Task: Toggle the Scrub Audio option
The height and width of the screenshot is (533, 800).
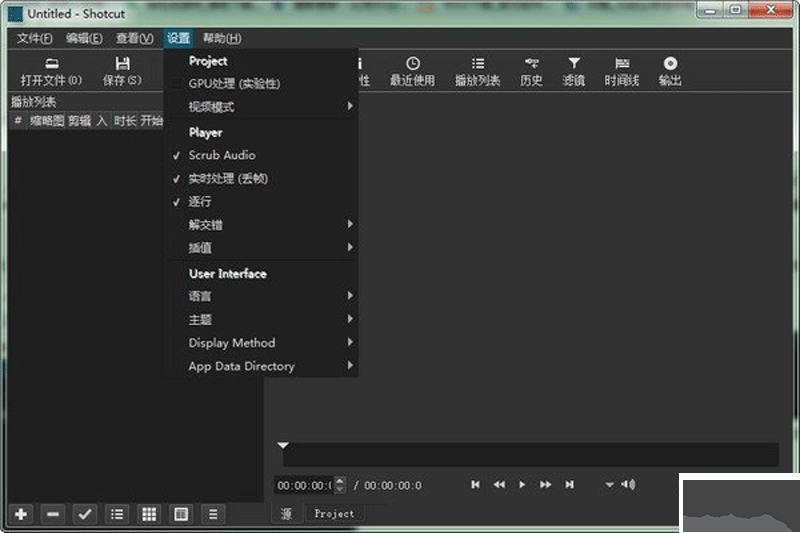Action: [222, 155]
